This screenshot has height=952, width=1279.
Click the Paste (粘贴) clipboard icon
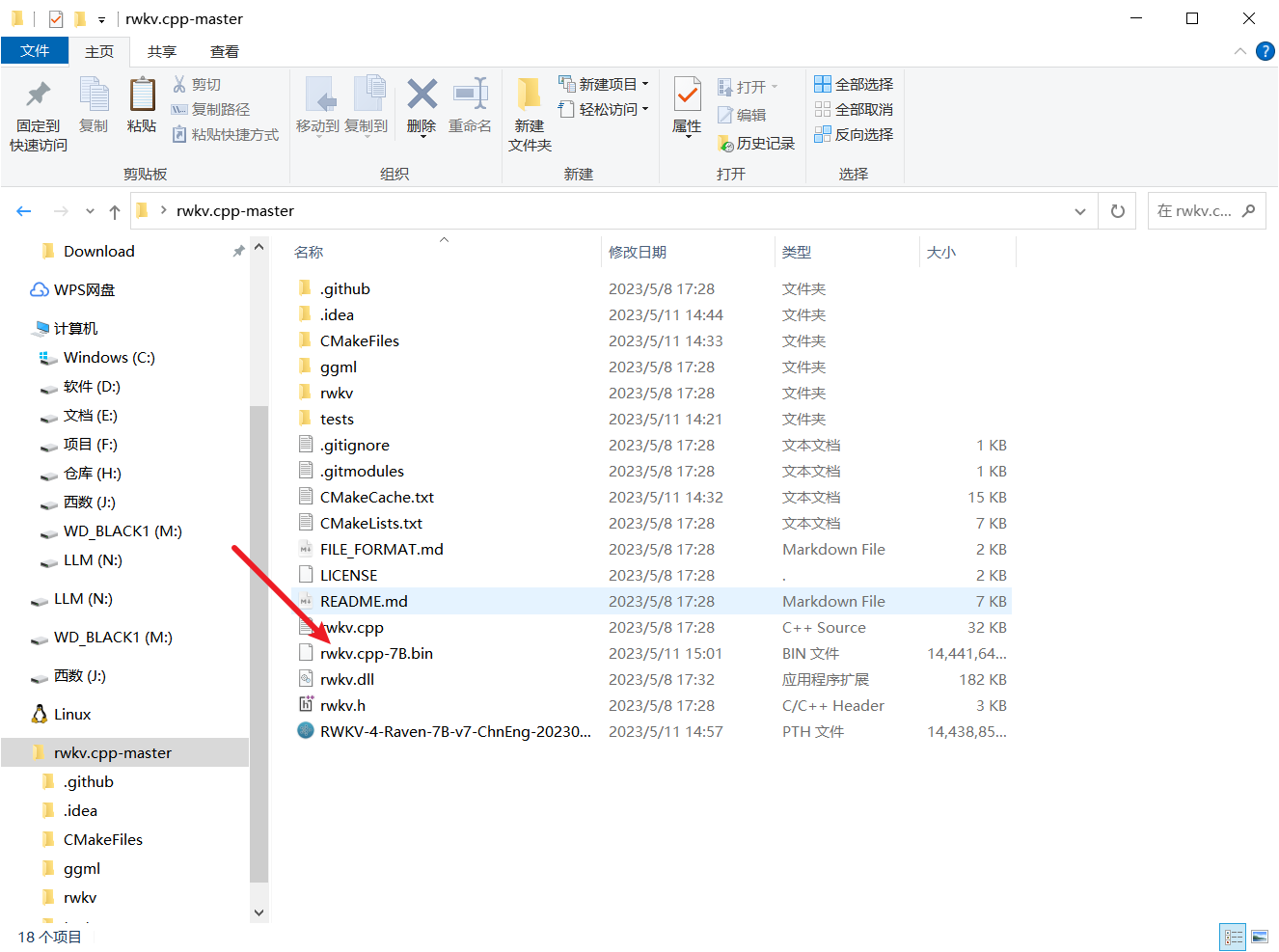coord(142,95)
